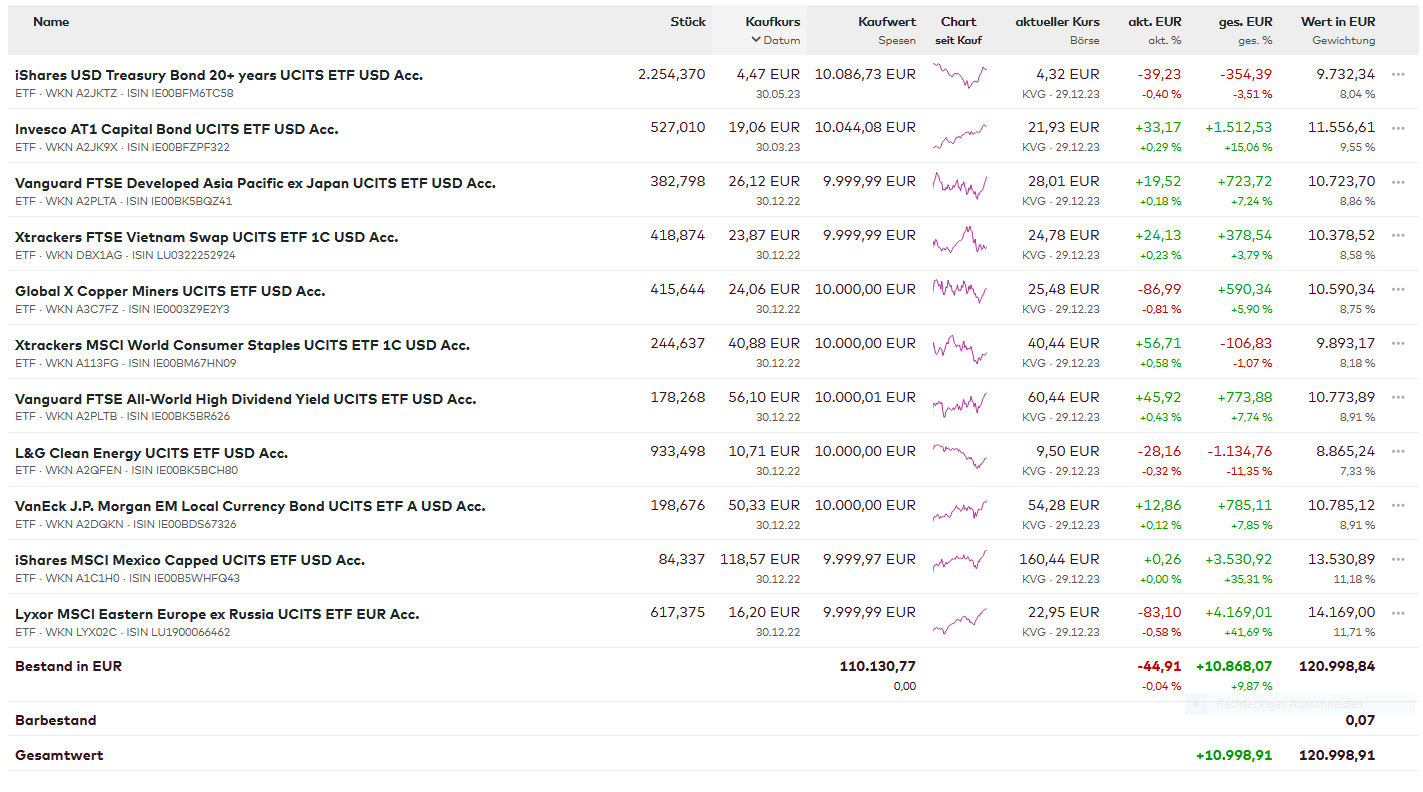The height and width of the screenshot is (792, 1423).
Task: Open Vanguard FTSE Developed Asia Pacific ex Japan ETF
Action: [x=255, y=183]
